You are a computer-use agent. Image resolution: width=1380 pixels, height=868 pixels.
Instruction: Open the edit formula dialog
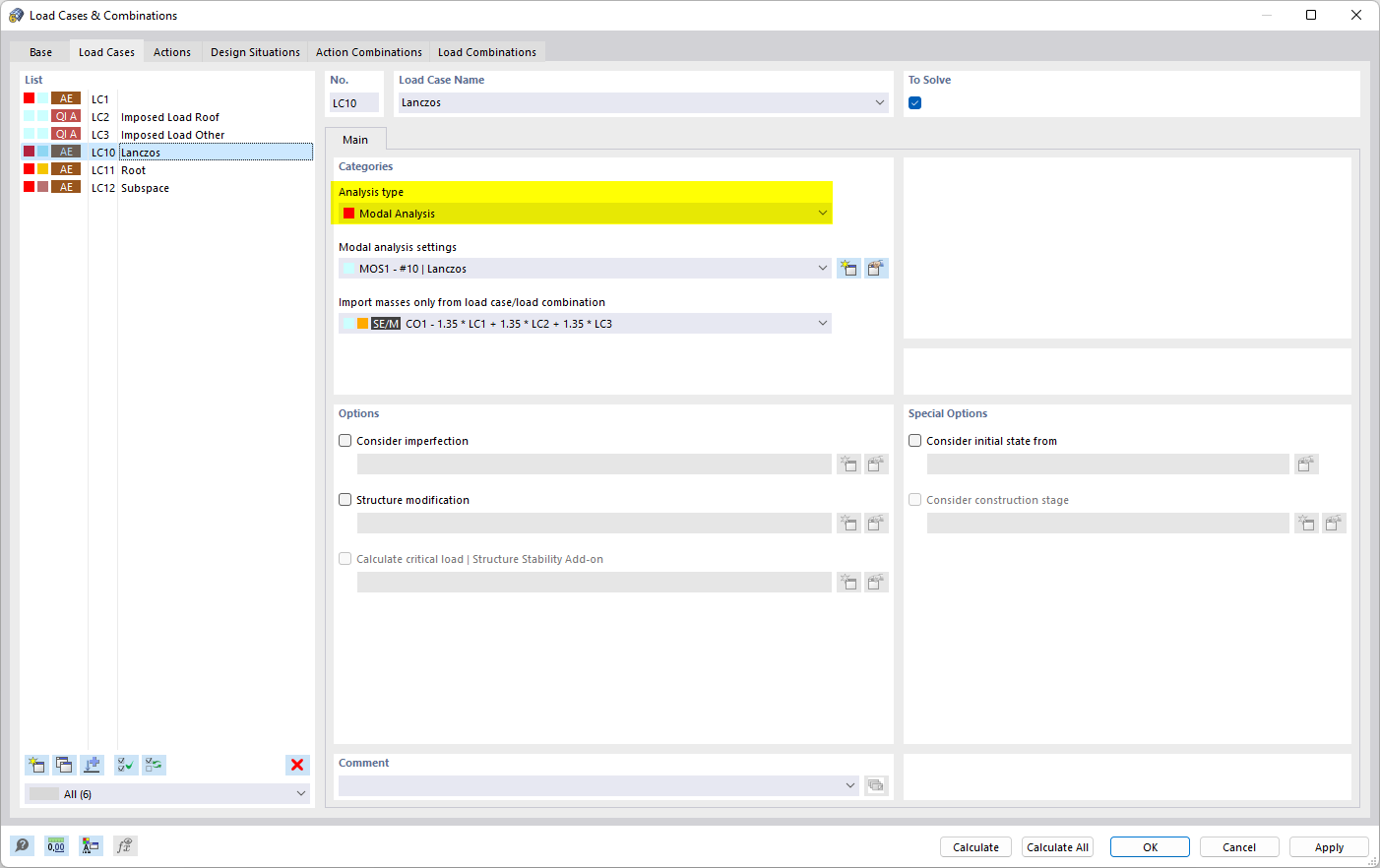tap(125, 845)
